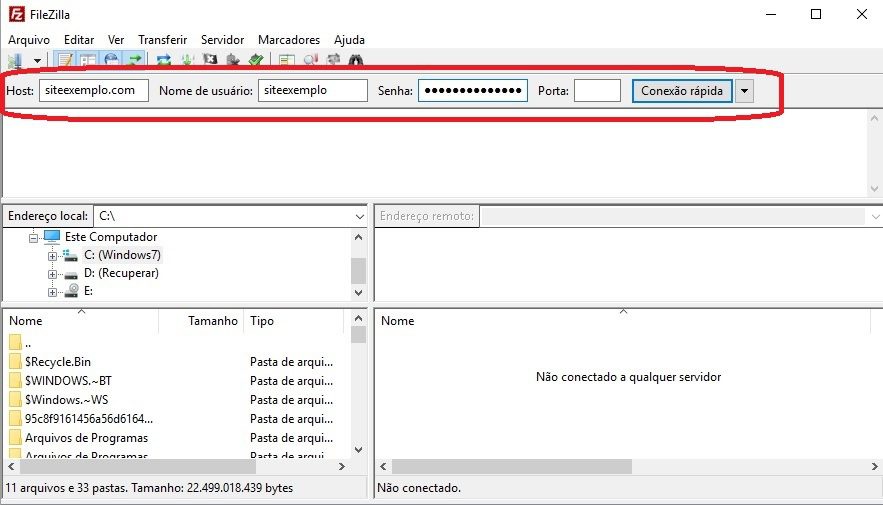This screenshot has height=505, width=883.
Task: Open the Endereço local path dropdown
Action: [360, 216]
